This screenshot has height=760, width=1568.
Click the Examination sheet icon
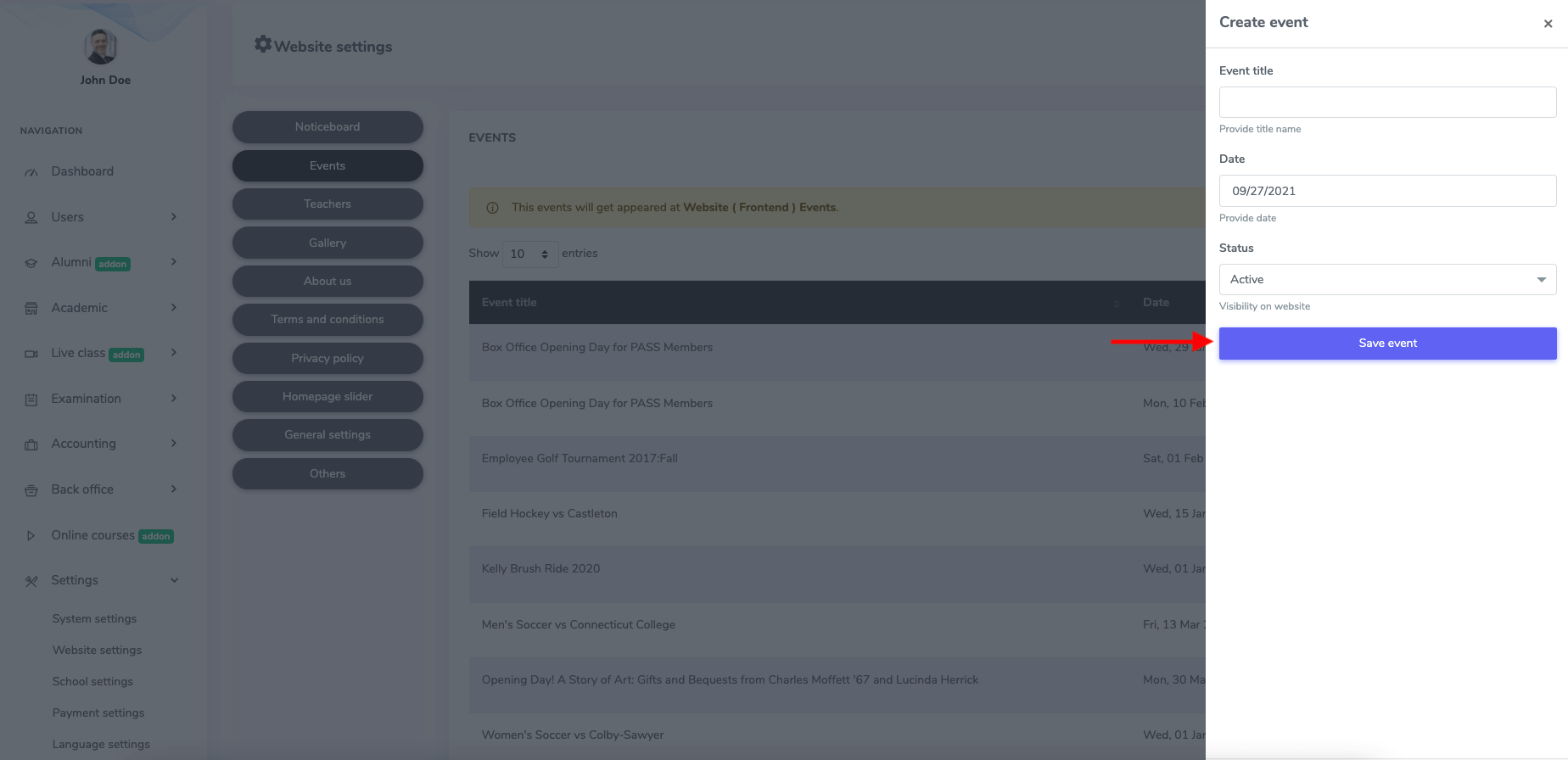(x=31, y=400)
